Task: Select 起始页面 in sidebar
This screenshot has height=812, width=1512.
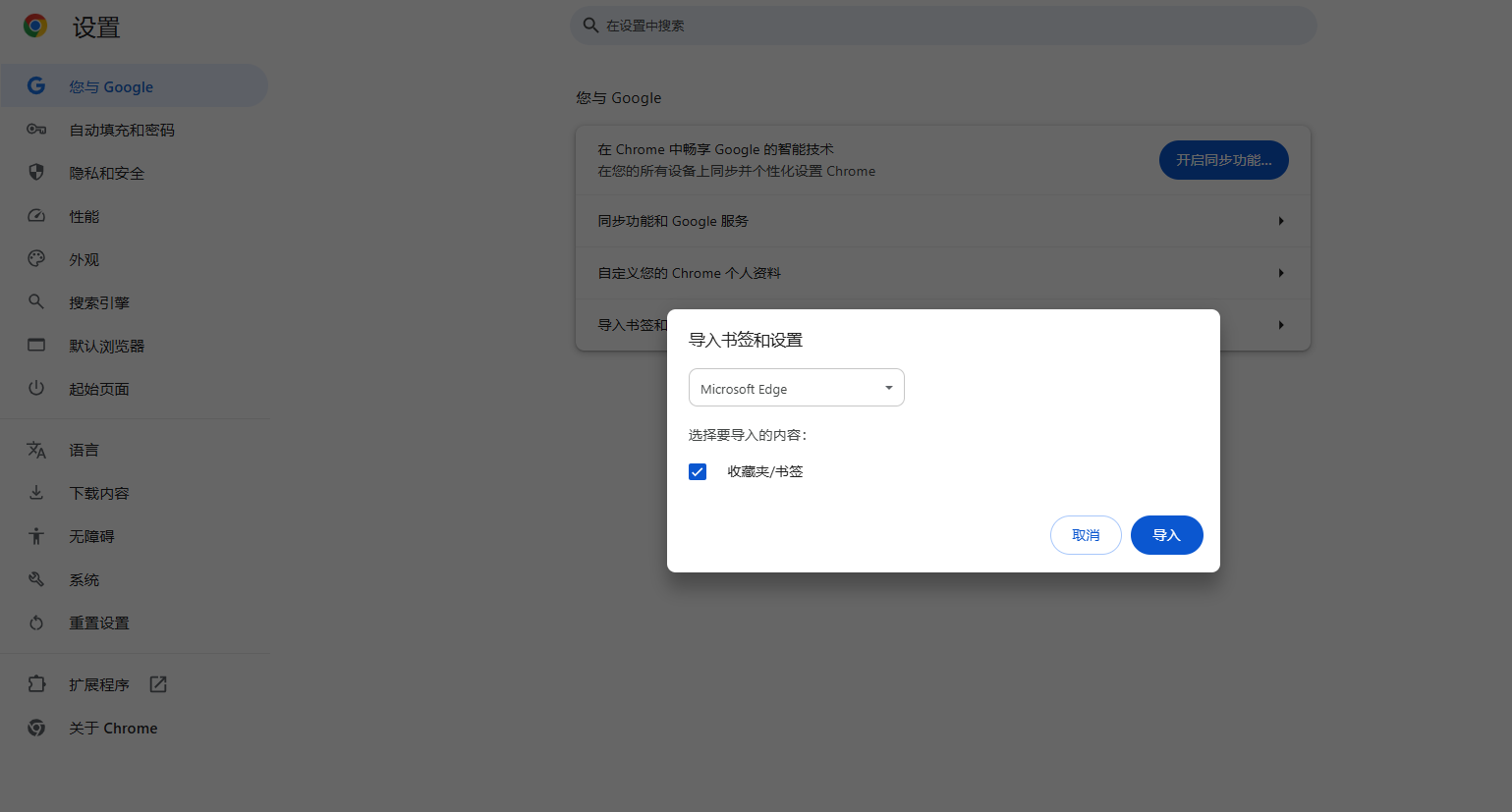Action: click(134, 389)
